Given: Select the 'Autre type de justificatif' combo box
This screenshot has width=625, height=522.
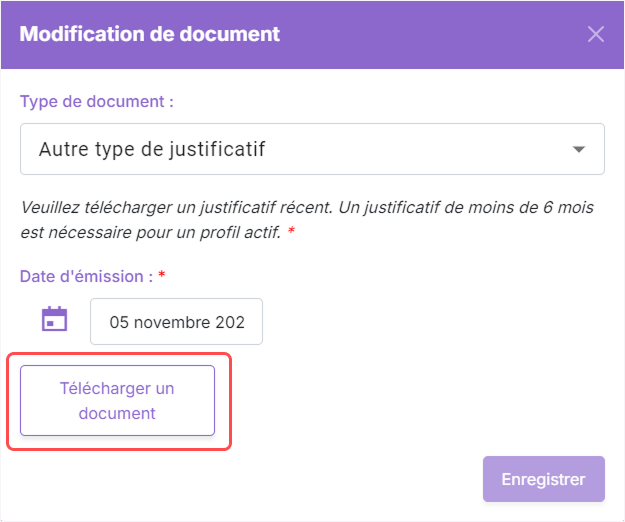Looking at the screenshot, I should (312, 149).
